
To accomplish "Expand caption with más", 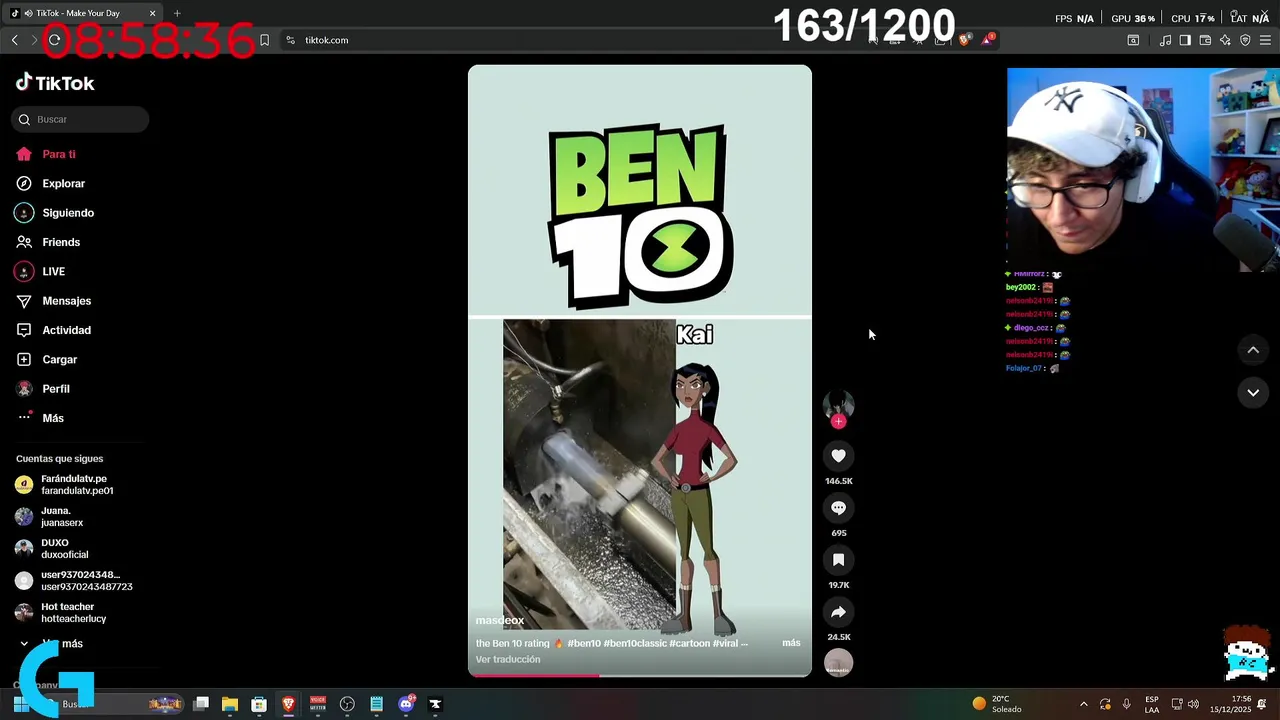I will [791, 643].
